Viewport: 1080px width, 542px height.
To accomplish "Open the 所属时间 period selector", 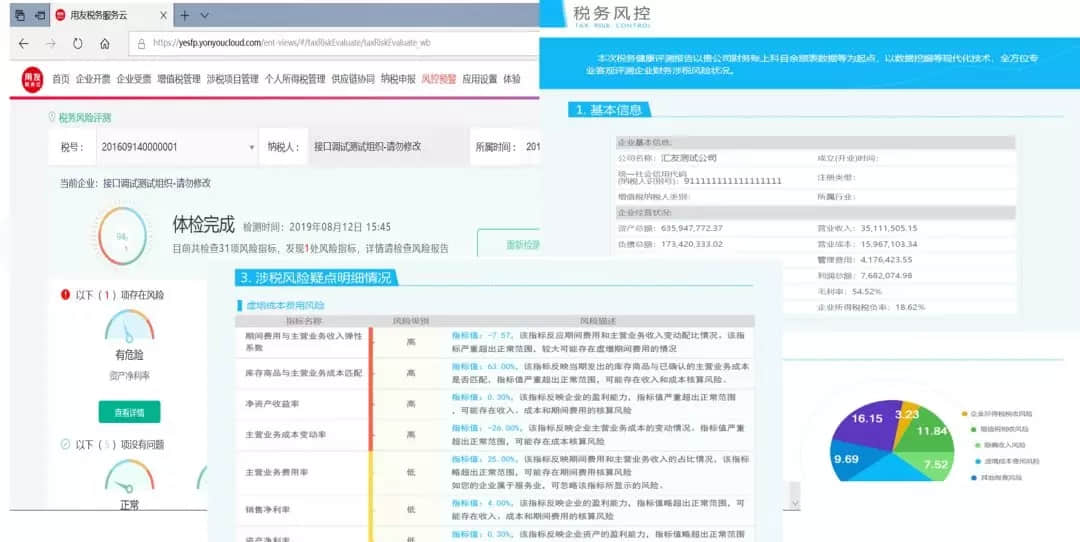I will (532, 147).
